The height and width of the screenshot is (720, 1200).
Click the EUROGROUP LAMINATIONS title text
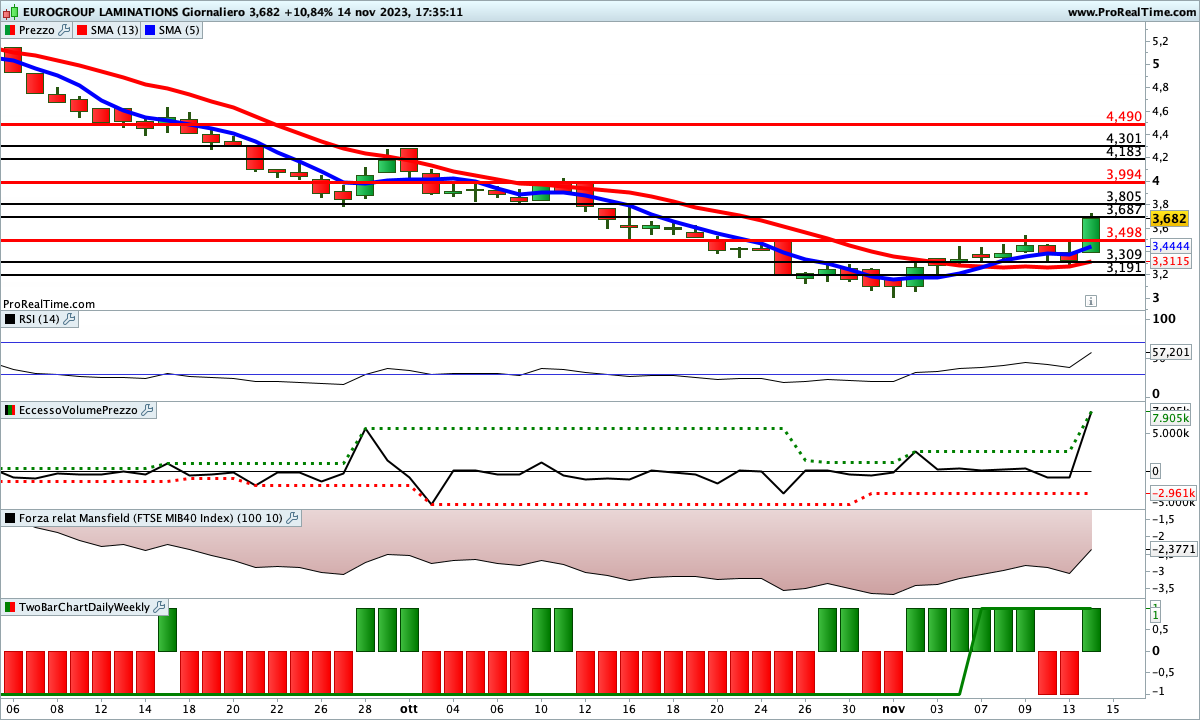pyautogui.click(x=100, y=12)
